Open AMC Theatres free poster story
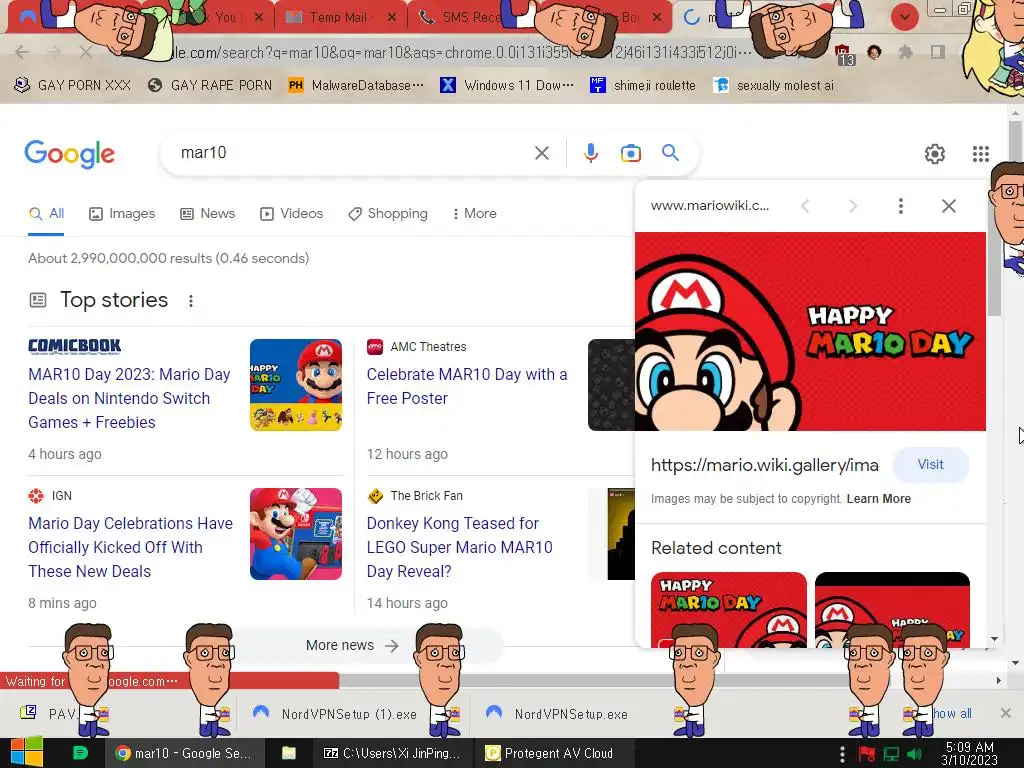Viewport: 1024px width, 768px height. [467, 386]
